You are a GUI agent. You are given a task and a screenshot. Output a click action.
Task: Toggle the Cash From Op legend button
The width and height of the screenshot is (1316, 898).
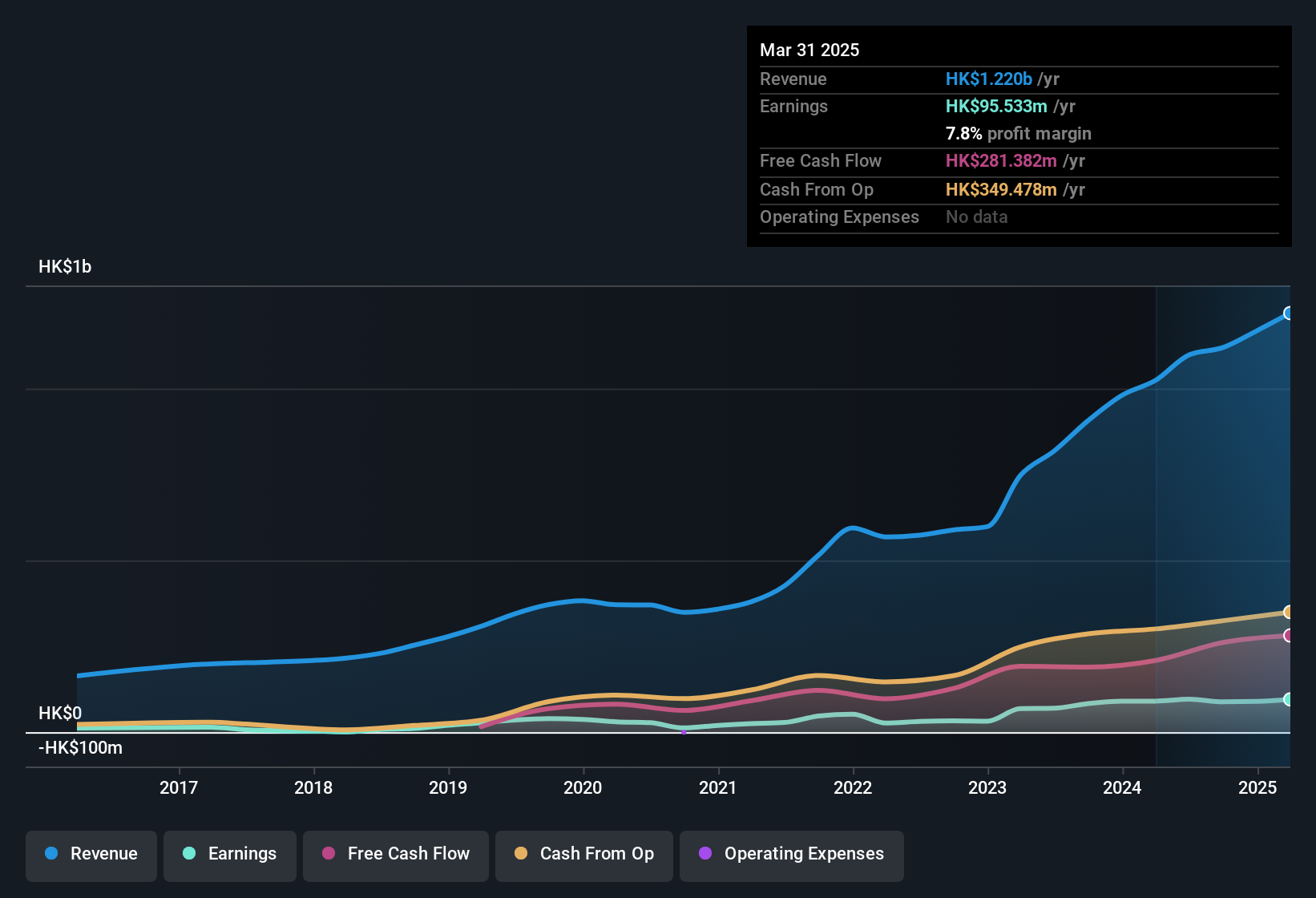584,855
